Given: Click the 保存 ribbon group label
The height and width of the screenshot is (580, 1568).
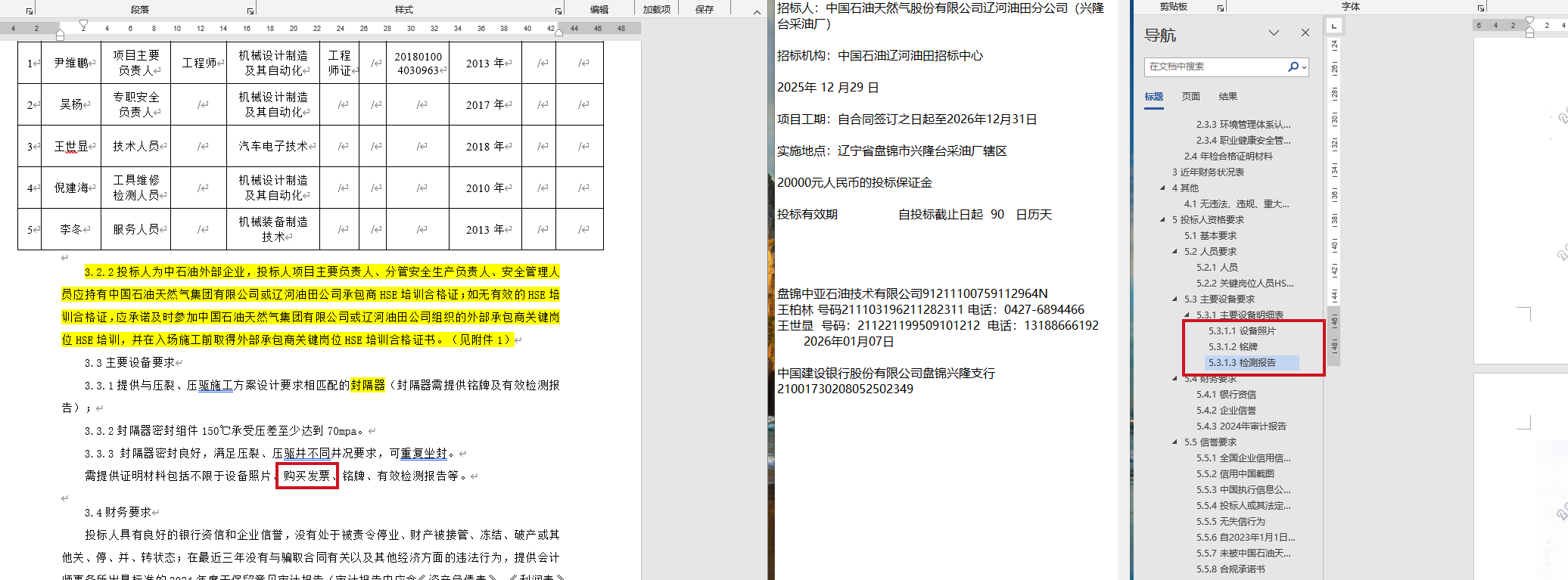Looking at the screenshot, I should point(705,9).
